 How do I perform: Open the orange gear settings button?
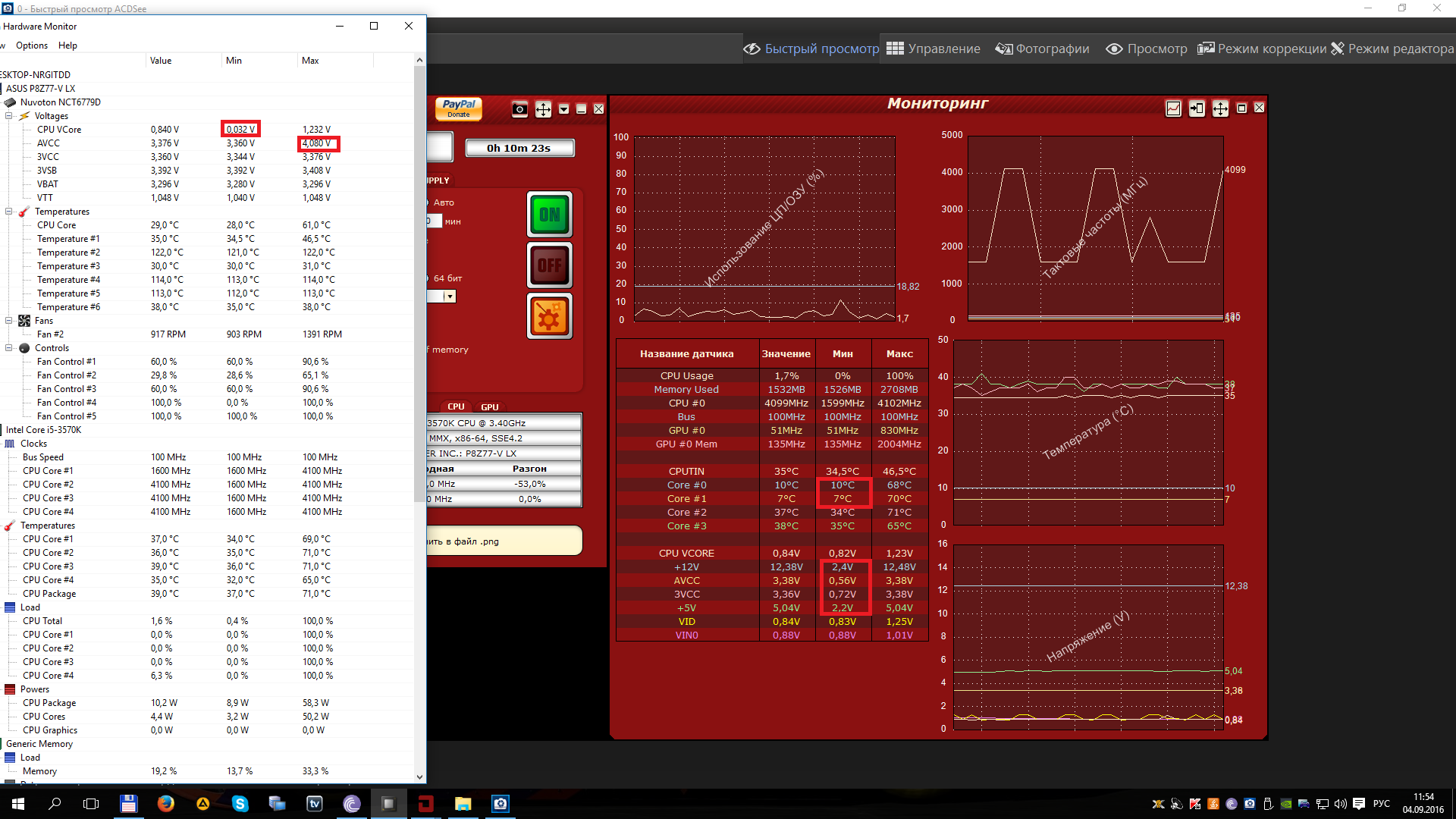[549, 316]
